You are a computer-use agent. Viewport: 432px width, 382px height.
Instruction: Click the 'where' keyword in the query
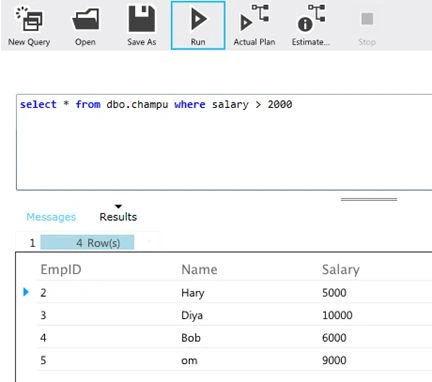tap(190, 104)
